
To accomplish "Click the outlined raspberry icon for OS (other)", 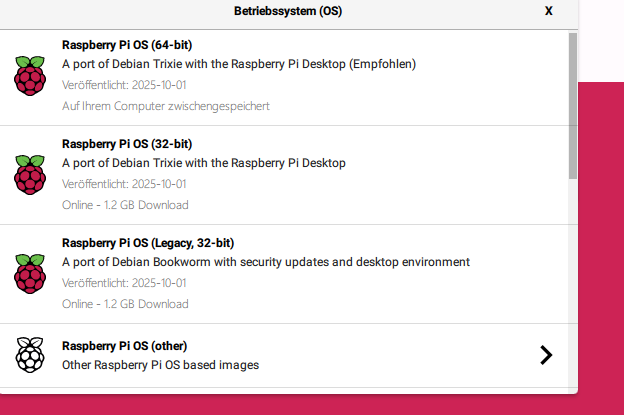I will (x=29, y=355).
